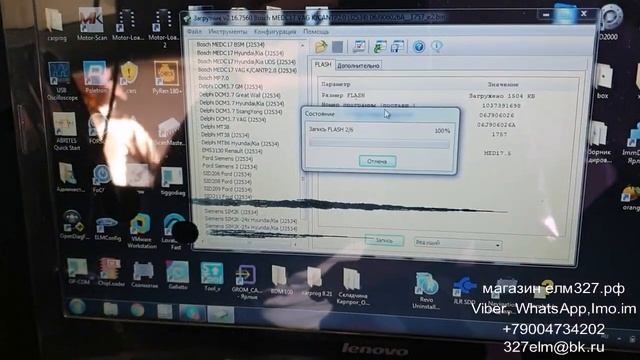The width and height of the screenshot is (640, 360).
Task: Click the toolbar icon left of blue help icon
Action: pos(397,47)
